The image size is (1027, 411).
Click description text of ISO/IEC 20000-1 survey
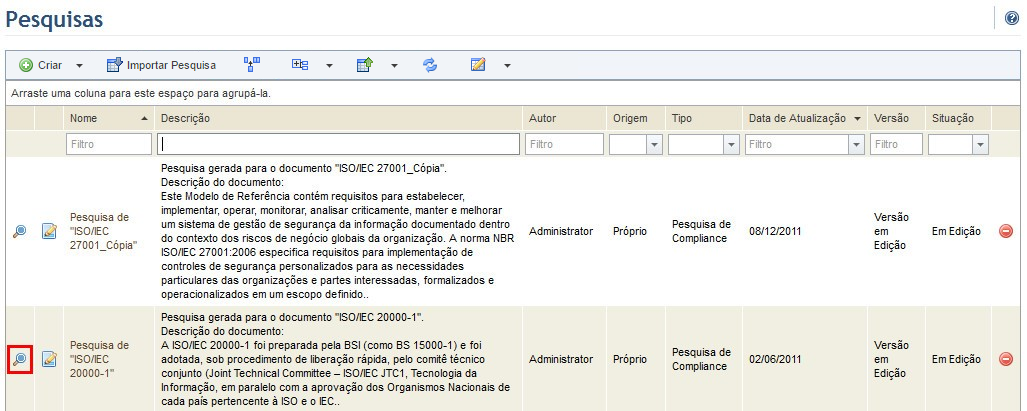[x=335, y=359]
